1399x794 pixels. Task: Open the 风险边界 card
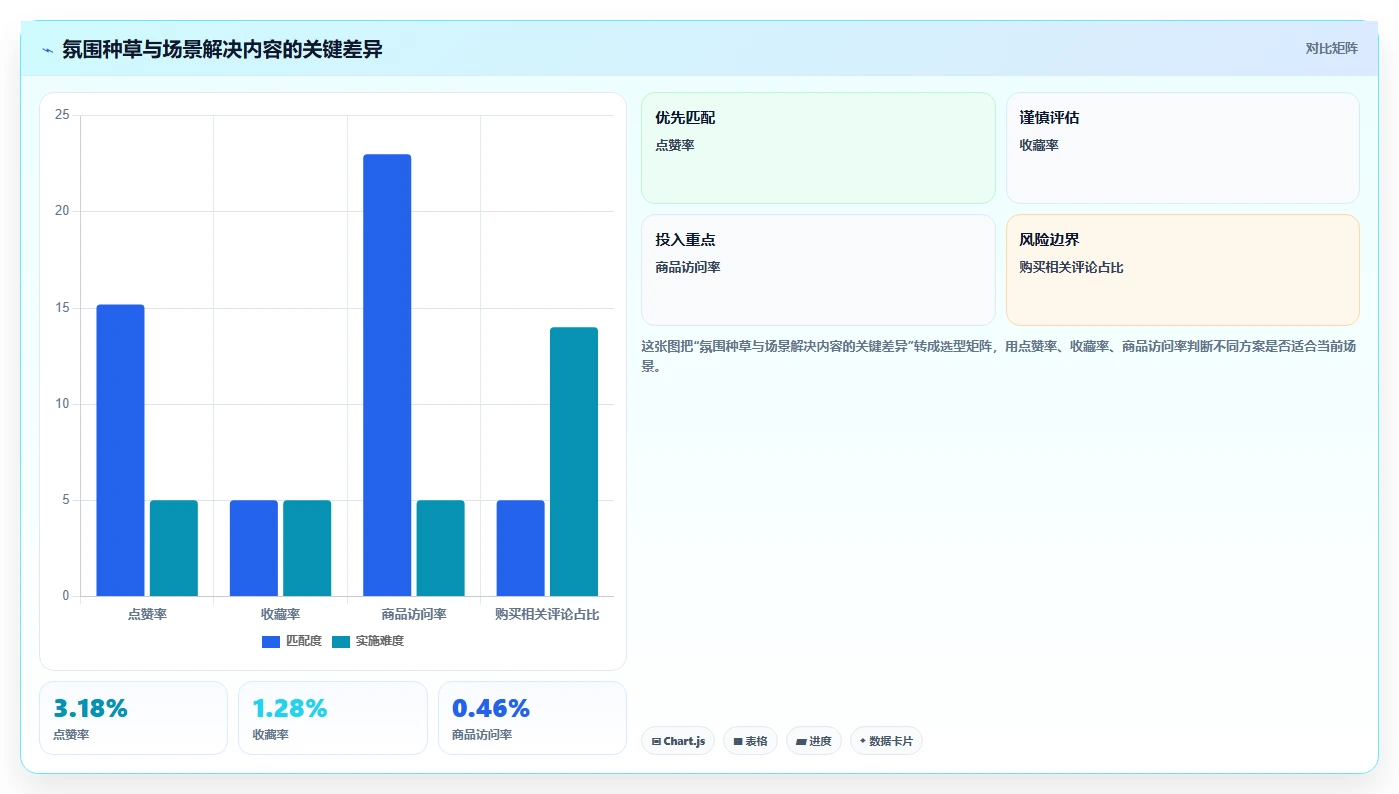coord(1182,270)
